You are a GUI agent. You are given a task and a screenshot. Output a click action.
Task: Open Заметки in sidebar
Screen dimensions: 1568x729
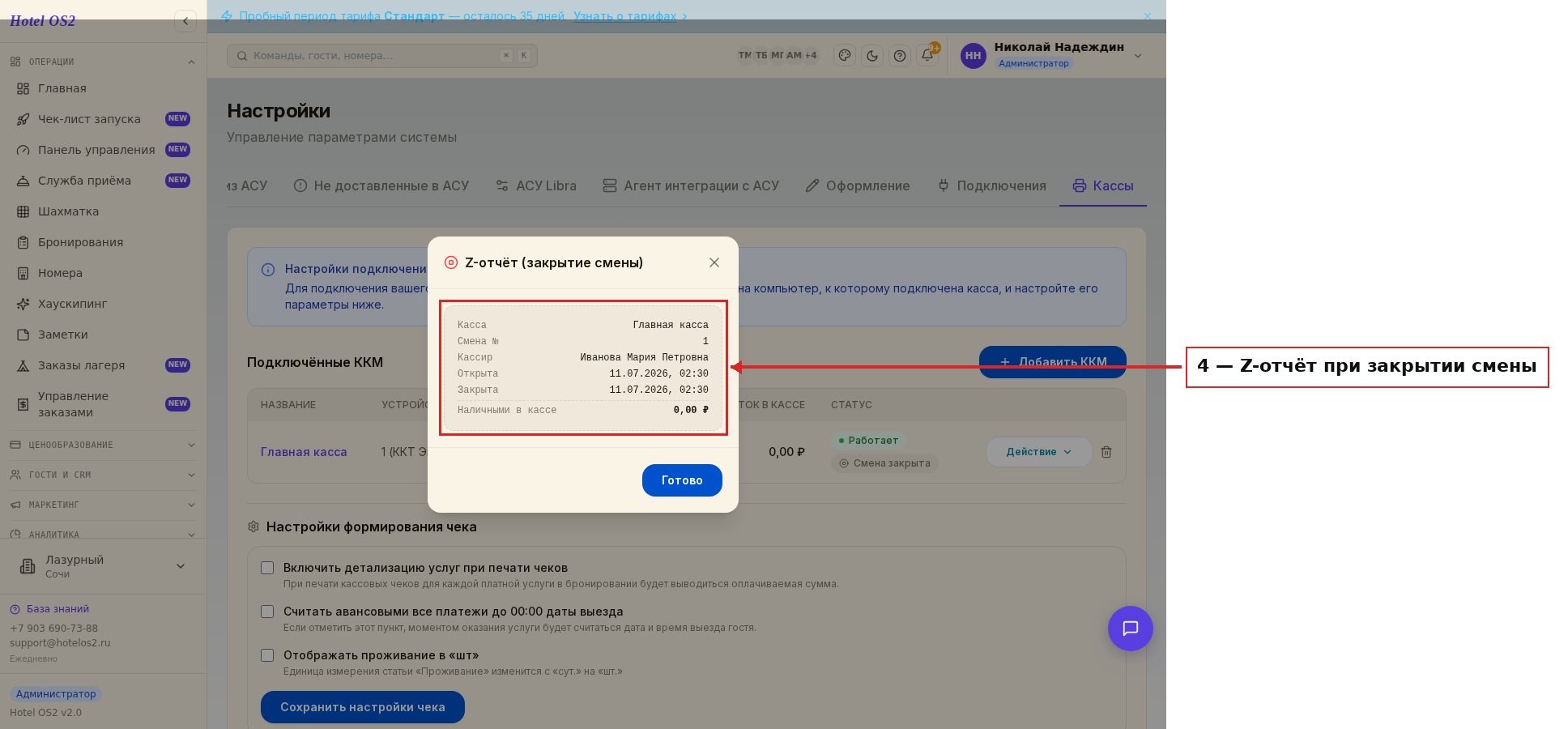pos(103,335)
